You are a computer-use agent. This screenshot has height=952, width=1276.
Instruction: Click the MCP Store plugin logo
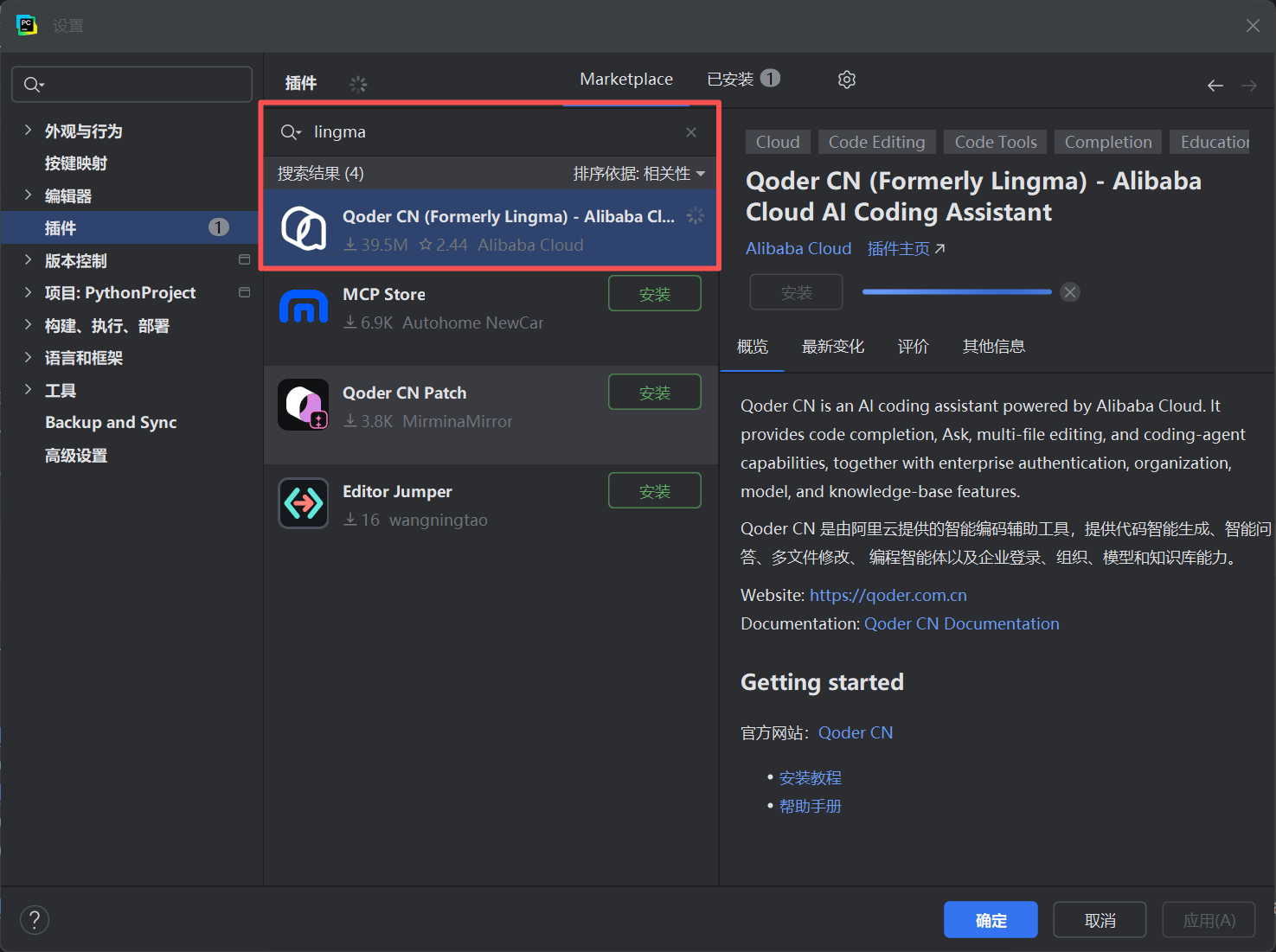point(304,307)
